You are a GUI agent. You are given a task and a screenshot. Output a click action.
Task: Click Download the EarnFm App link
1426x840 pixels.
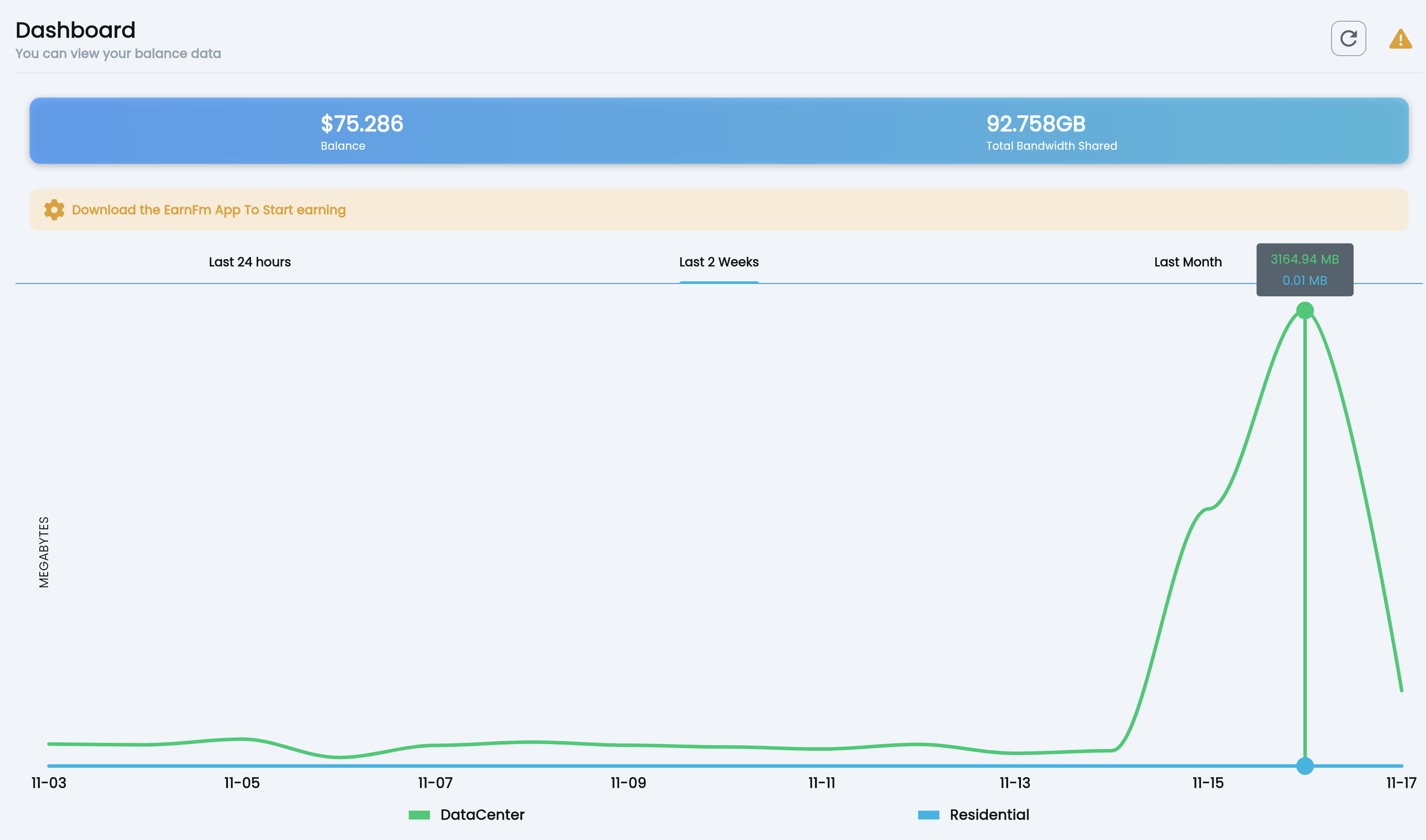[x=209, y=210]
